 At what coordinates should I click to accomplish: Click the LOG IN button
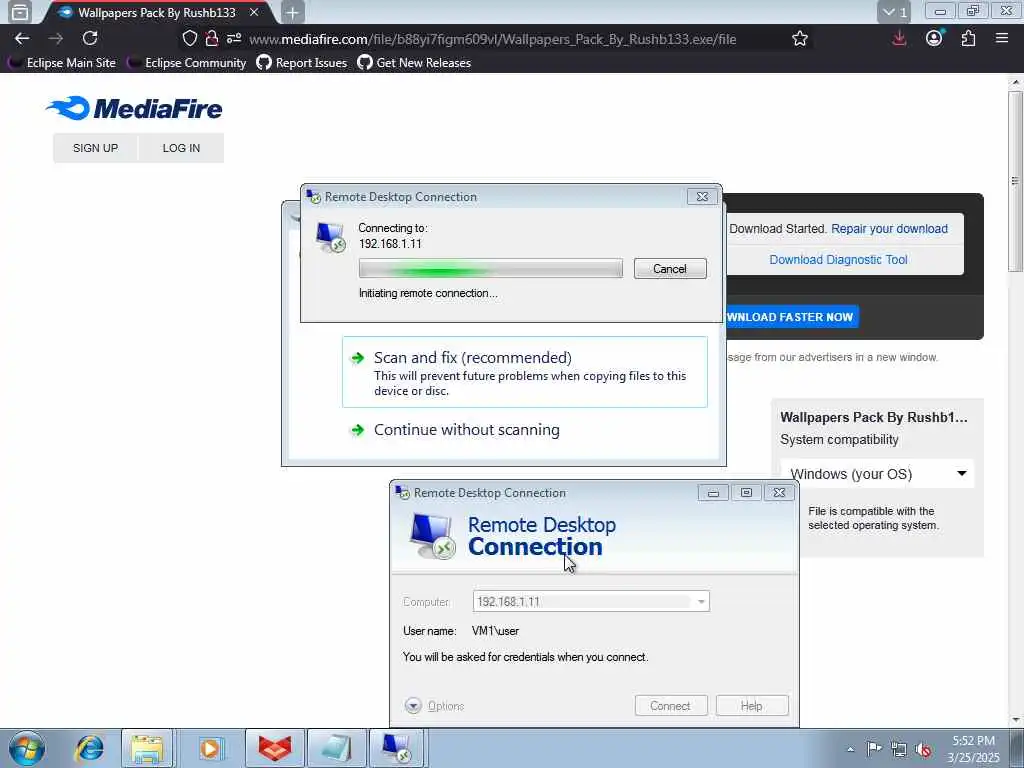(182, 148)
